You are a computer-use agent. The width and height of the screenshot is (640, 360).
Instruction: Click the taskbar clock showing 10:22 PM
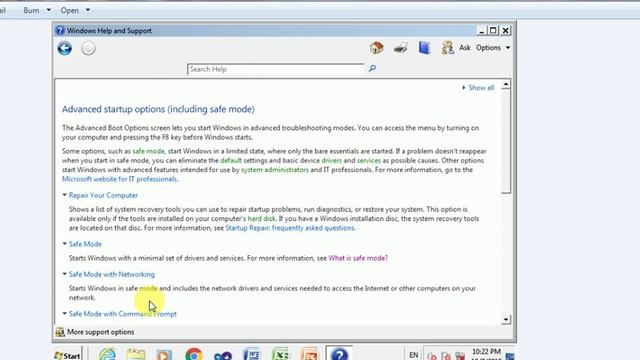click(x=487, y=353)
